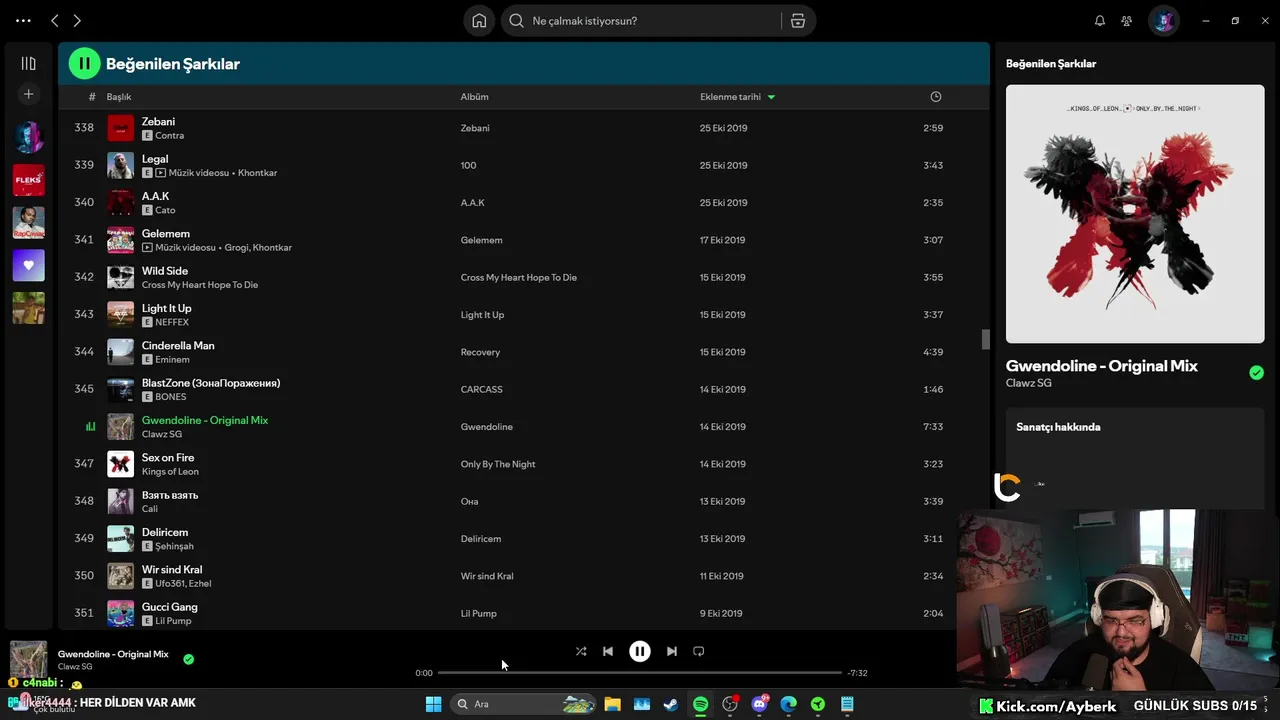Open the 'Sanatçı hakkında' card

[x=1135, y=458]
